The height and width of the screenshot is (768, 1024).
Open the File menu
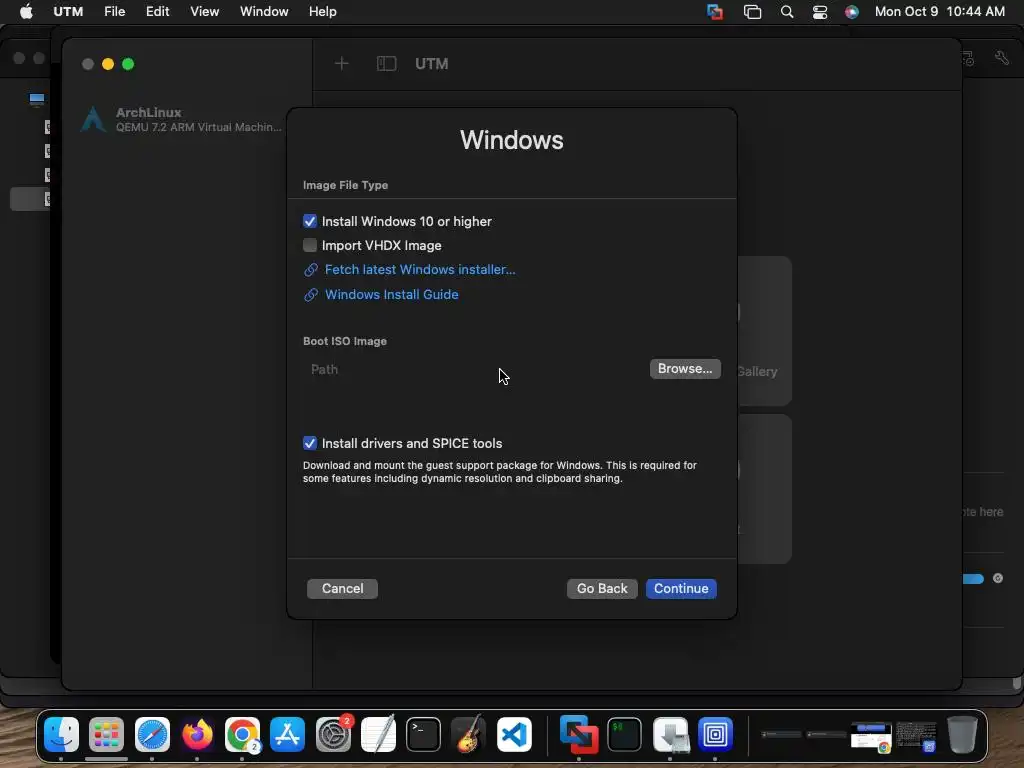pos(114,12)
